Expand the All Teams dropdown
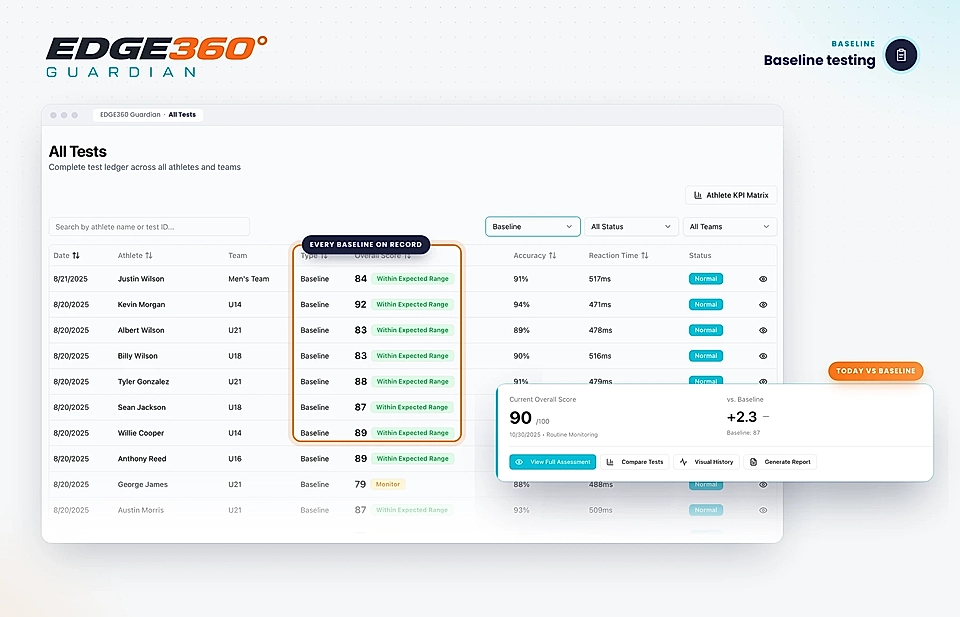This screenshot has height=617, width=960. tap(730, 226)
